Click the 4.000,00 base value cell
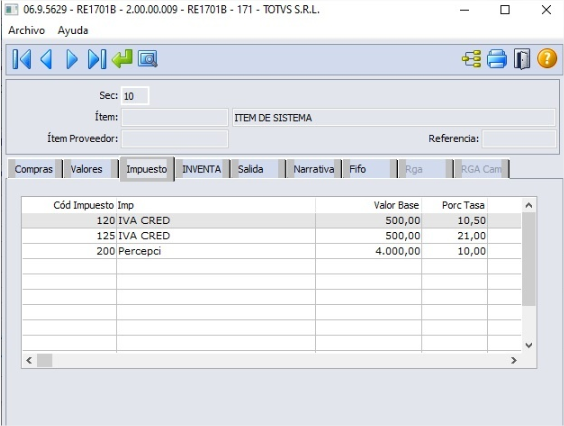 pos(368,251)
